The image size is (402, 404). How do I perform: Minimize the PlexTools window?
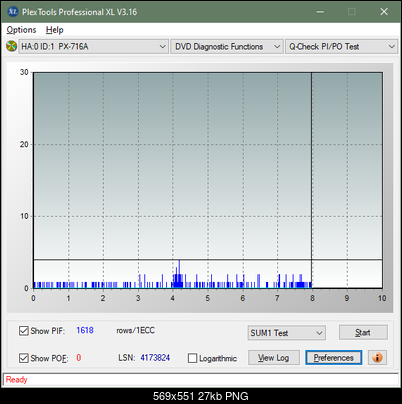click(320, 12)
